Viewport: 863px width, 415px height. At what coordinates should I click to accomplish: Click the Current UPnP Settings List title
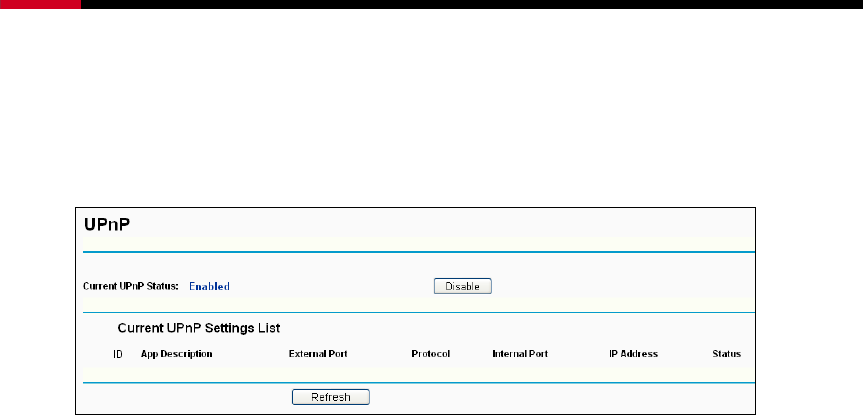tap(199, 328)
